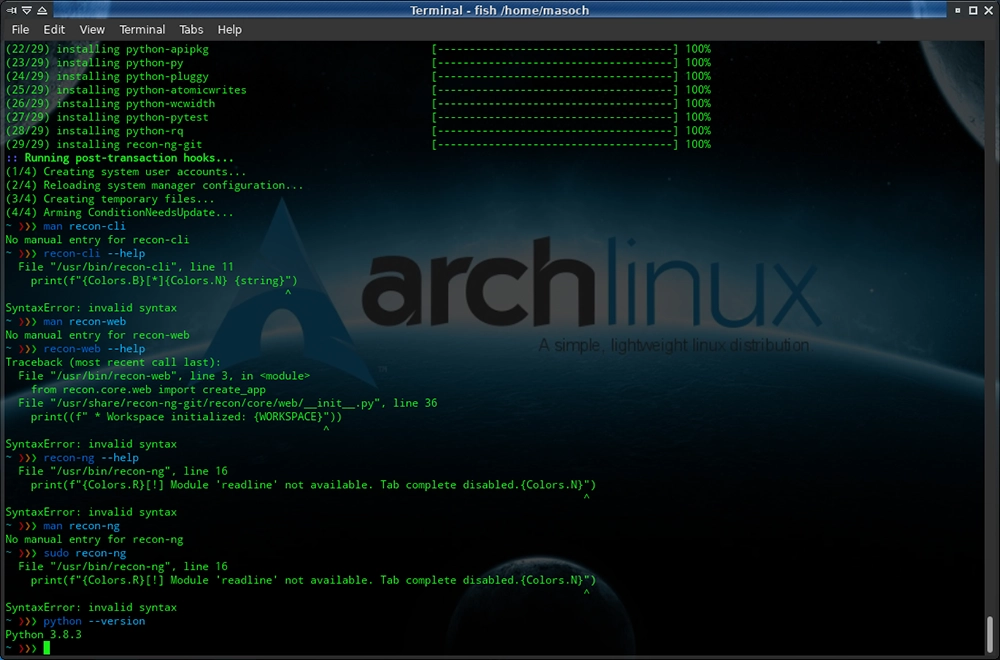Click the downward triangle icon in the title bar
1000x660 pixels.
[27, 9]
